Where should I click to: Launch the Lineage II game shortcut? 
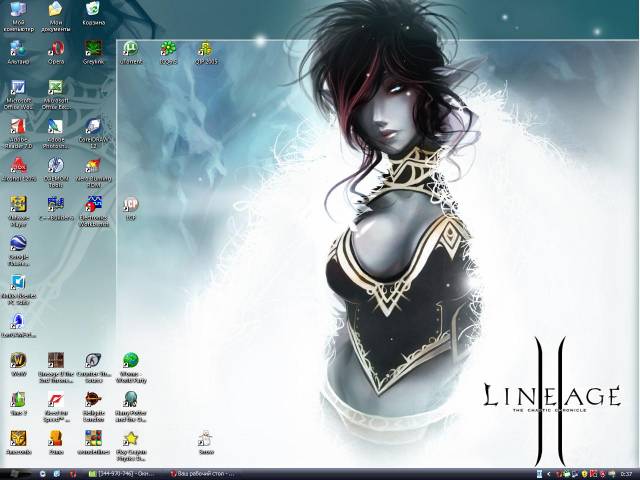tap(56, 360)
